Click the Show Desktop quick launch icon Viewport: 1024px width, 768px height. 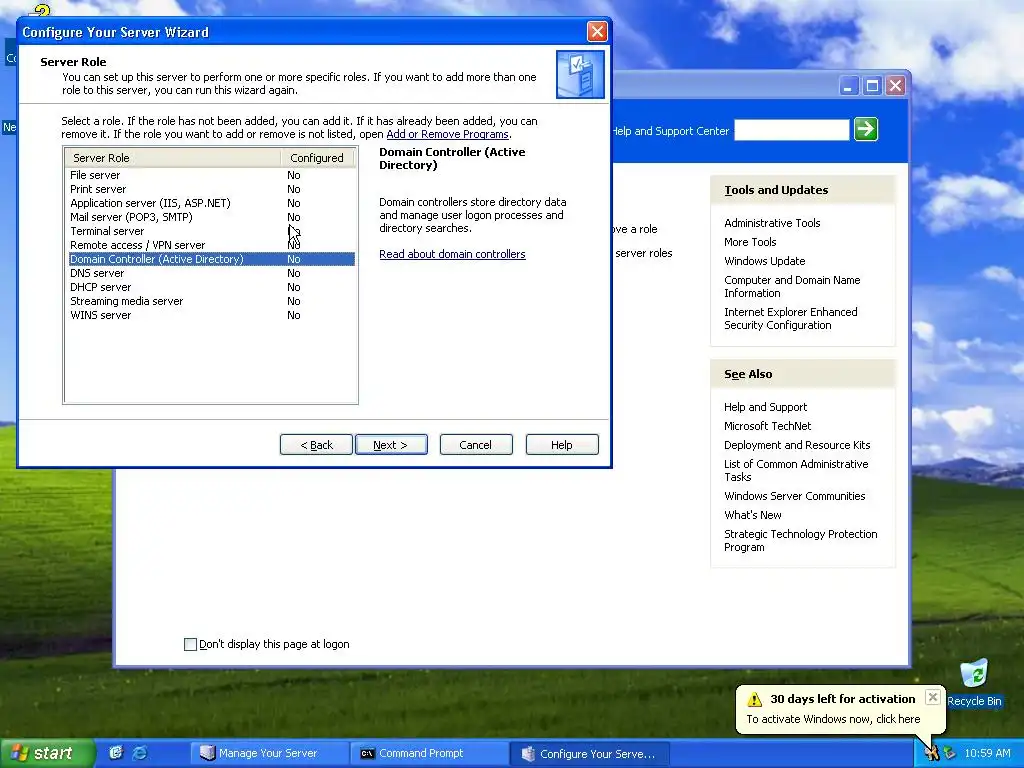click(x=116, y=753)
